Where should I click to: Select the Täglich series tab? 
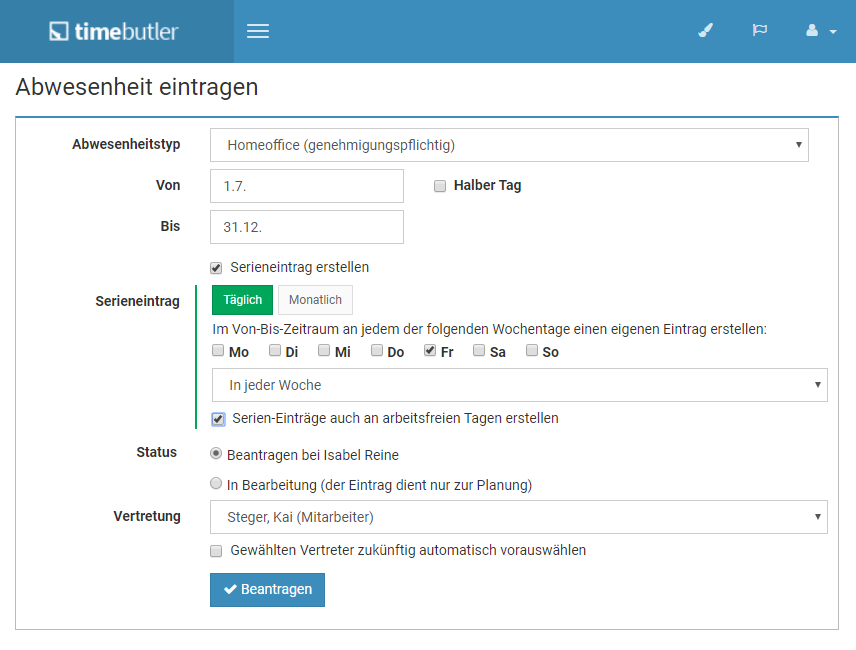tap(242, 300)
